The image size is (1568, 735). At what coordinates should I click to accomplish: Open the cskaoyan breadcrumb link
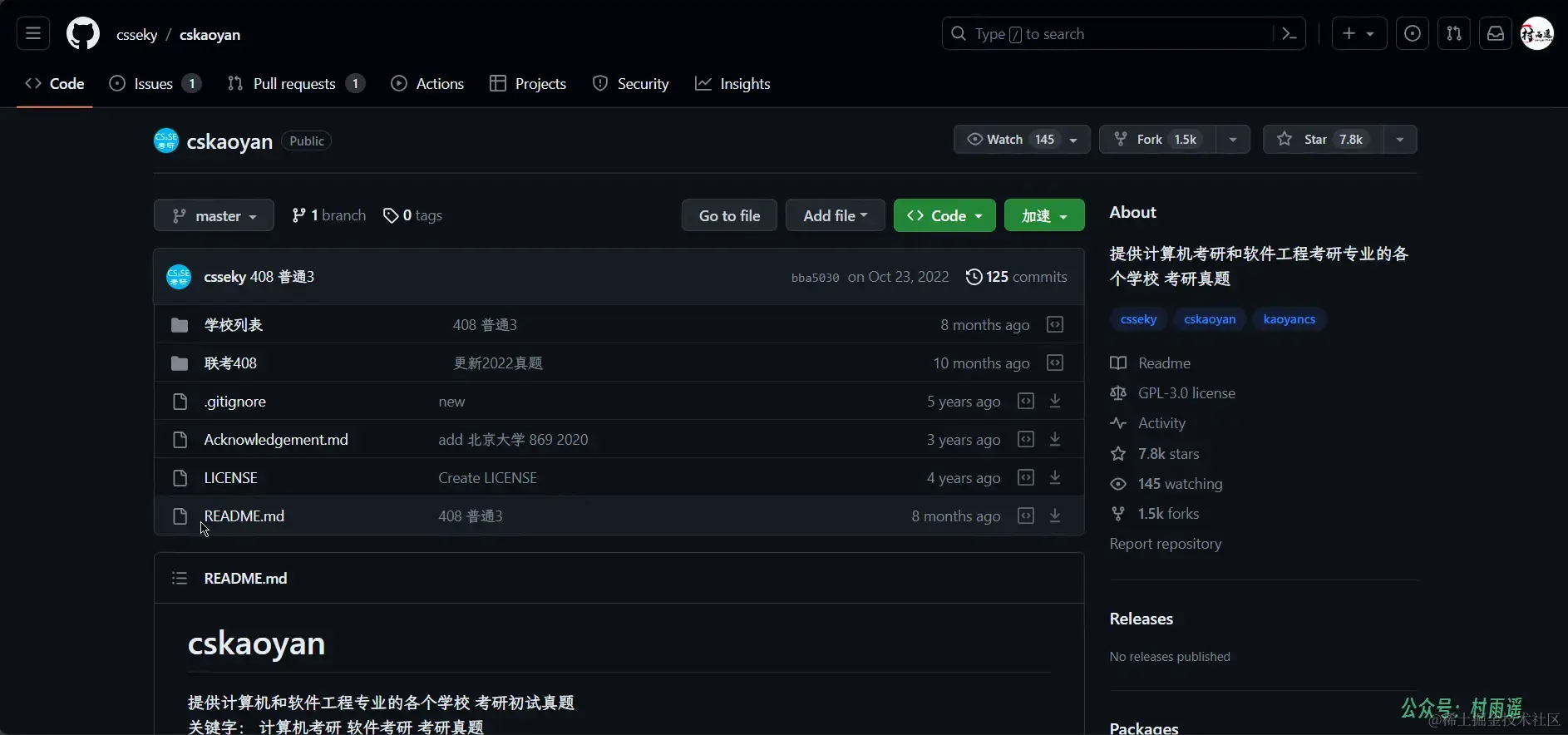(210, 35)
